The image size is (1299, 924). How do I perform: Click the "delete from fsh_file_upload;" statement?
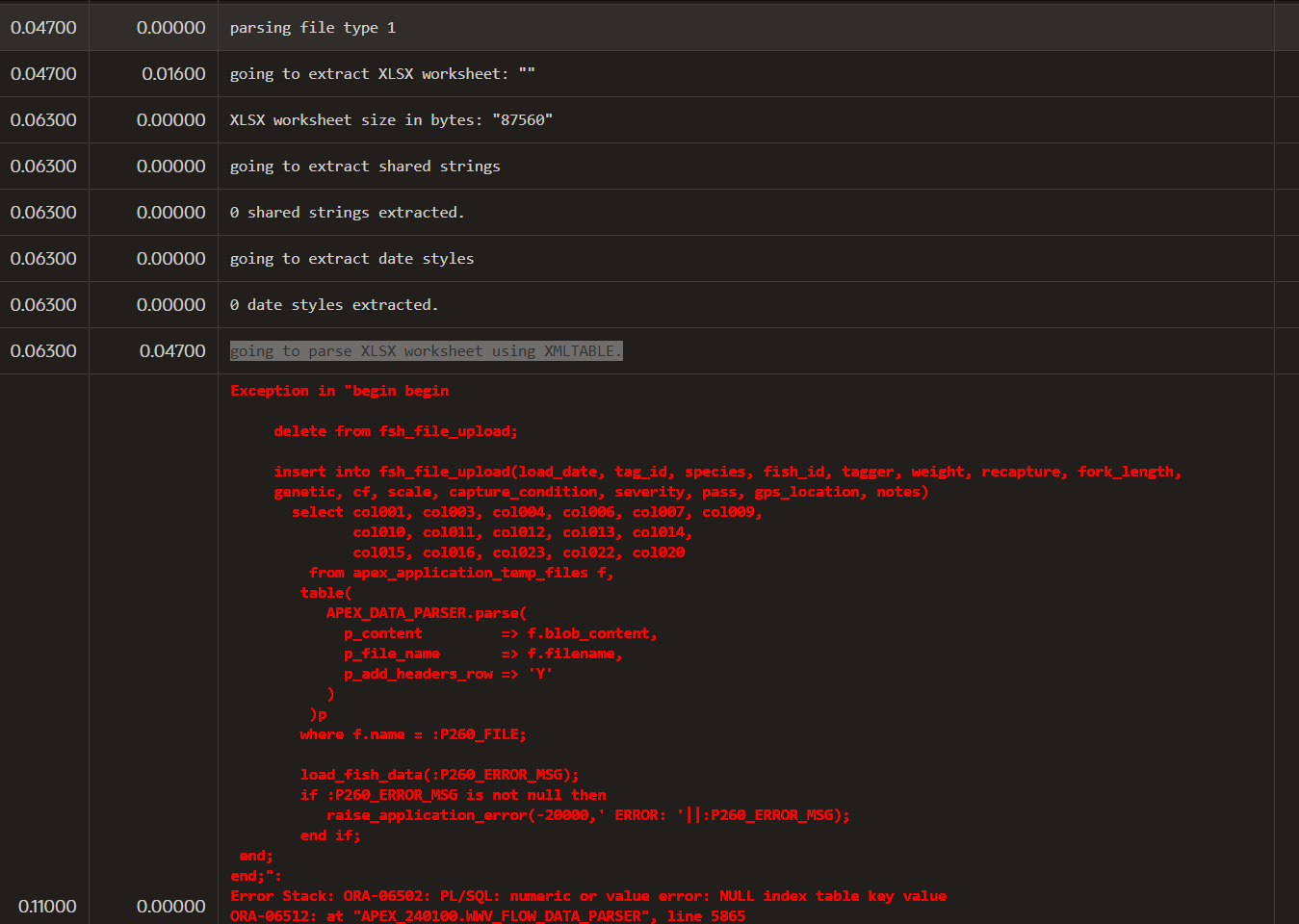(395, 431)
